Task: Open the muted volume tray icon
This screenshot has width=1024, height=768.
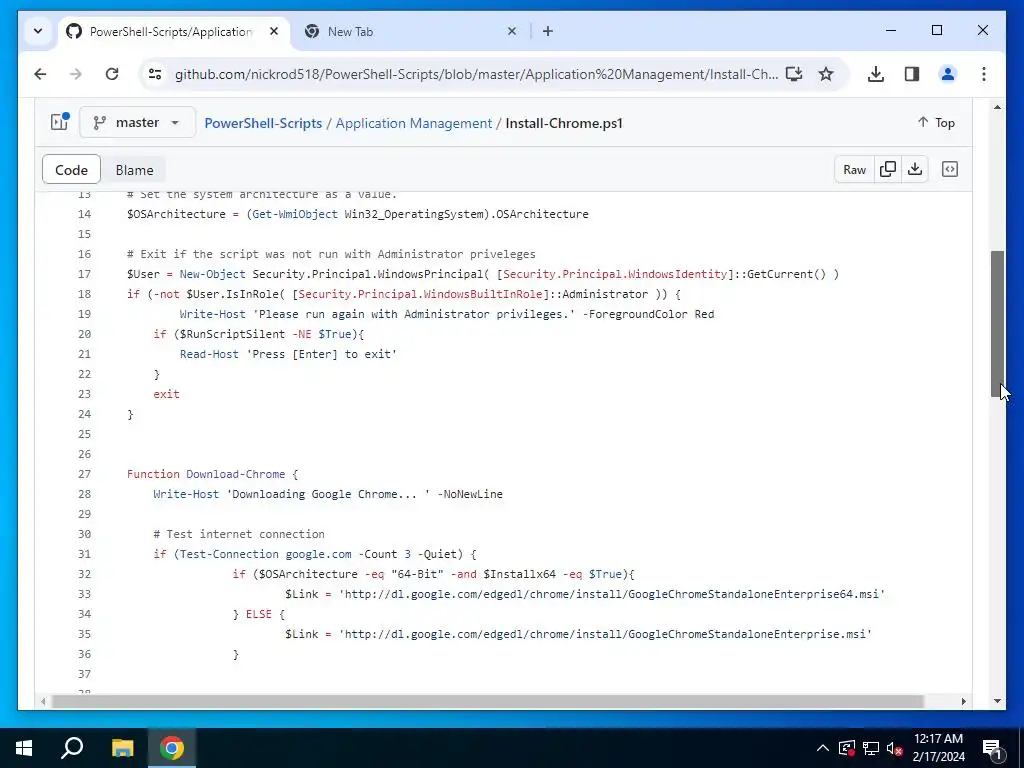Action: 894,748
